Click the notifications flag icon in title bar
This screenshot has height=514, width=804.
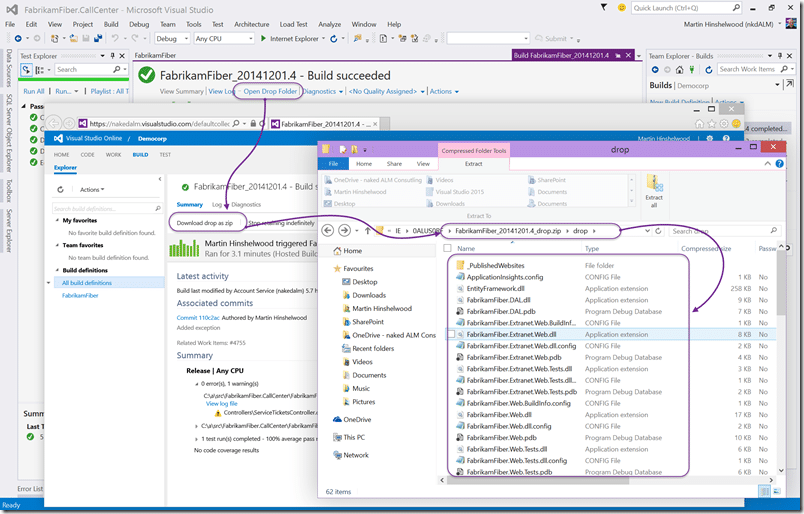coord(604,7)
